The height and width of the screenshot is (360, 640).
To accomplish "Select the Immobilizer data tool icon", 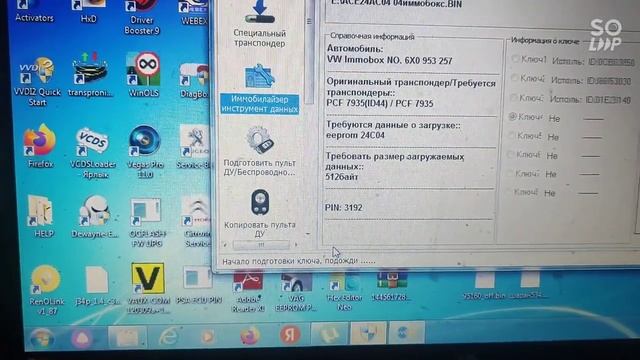I will tap(260, 76).
